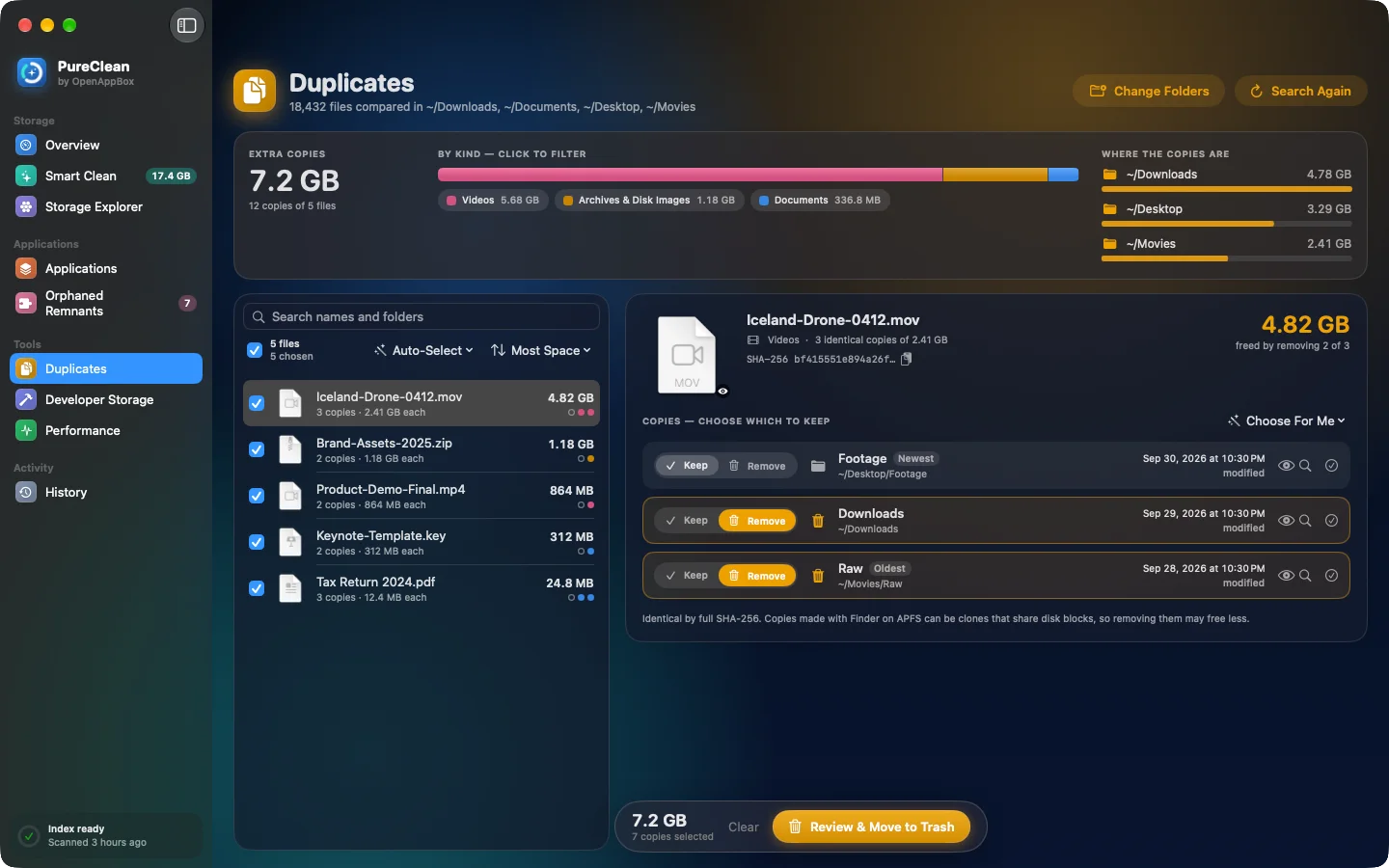
Task: Click the Performance sidebar icon
Action: pyautogui.click(x=26, y=430)
